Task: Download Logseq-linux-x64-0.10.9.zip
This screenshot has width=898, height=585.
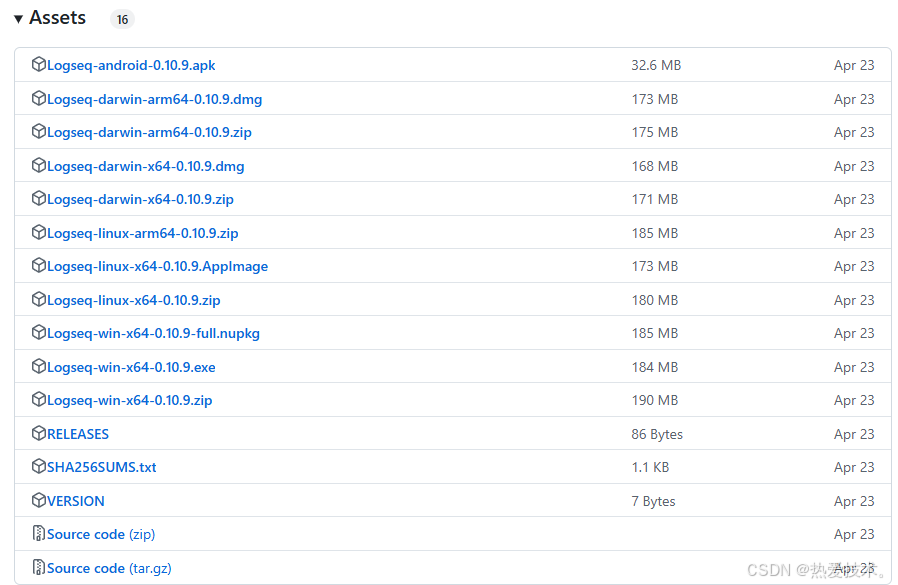Action: (133, 300)
